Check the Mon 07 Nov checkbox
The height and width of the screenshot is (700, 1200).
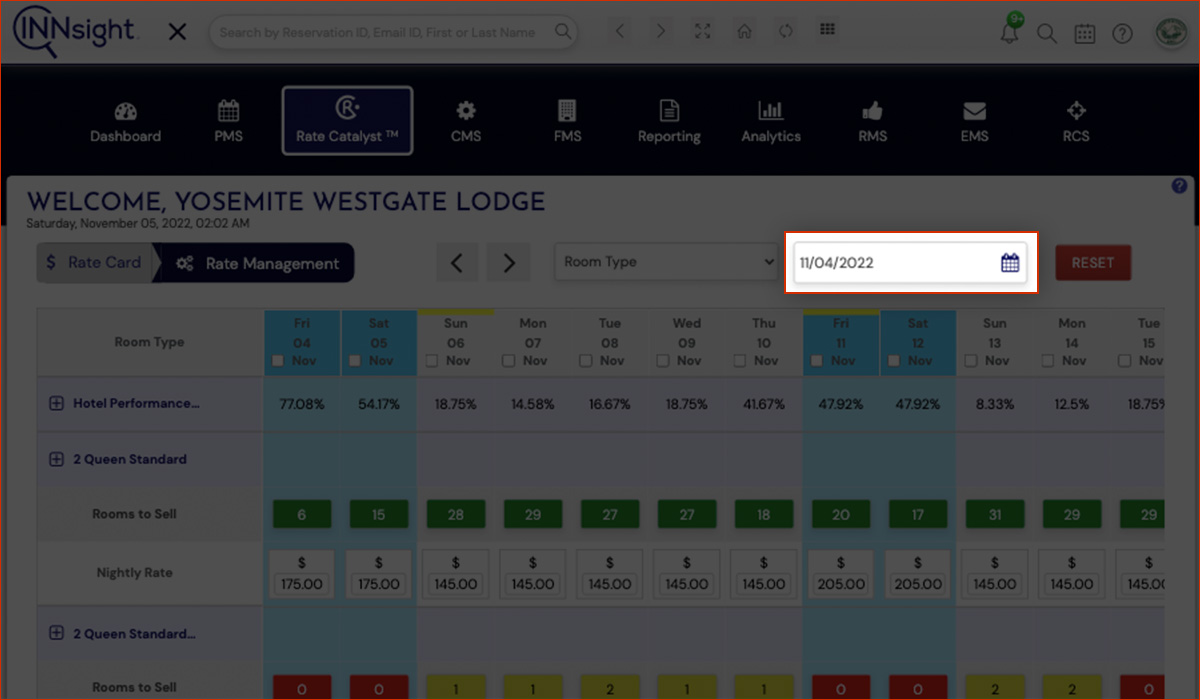tap(510, 361)
